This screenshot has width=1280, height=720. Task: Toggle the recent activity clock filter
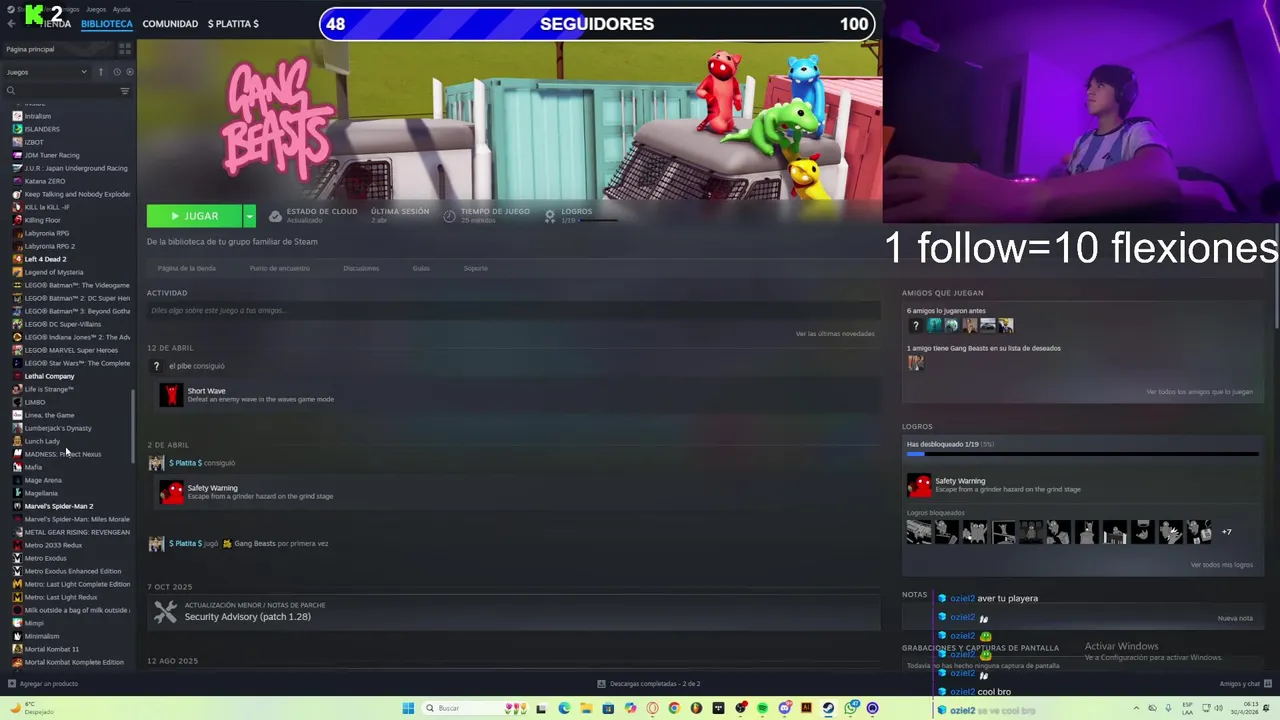tap(117, 72)
